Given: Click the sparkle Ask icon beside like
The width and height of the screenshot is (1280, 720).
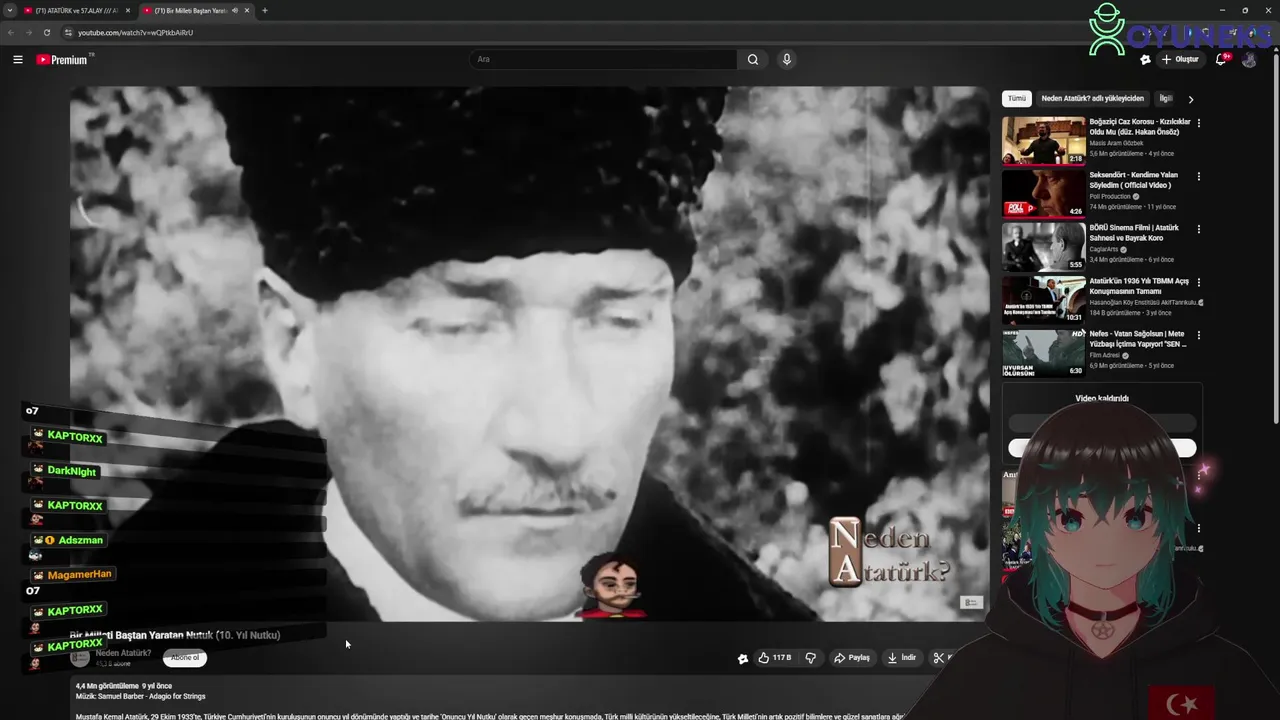Looking at the screenshot, I should 742,658.
